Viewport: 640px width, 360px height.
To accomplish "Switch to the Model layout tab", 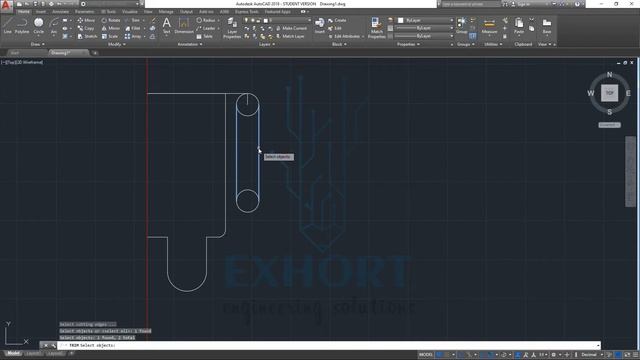I will (x=13, y=353).
